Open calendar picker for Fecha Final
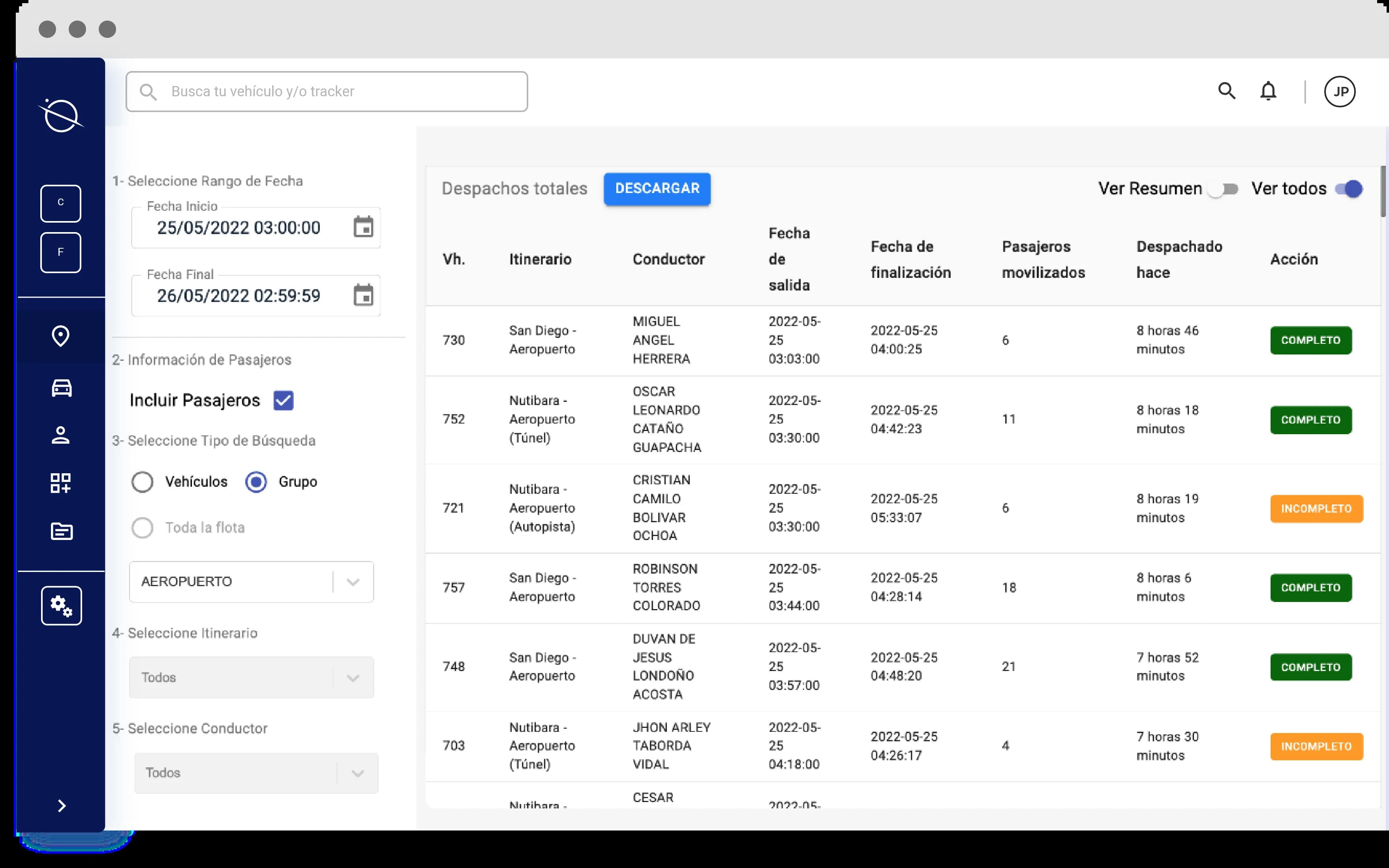This screenshot has height=868, width=1389. tap(363, 296)
